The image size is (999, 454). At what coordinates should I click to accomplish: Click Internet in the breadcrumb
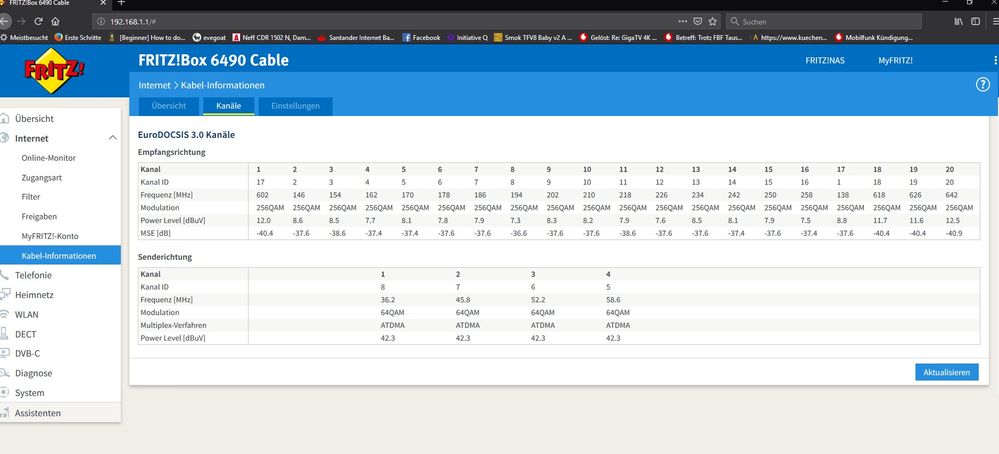click(x=154, y=85)
